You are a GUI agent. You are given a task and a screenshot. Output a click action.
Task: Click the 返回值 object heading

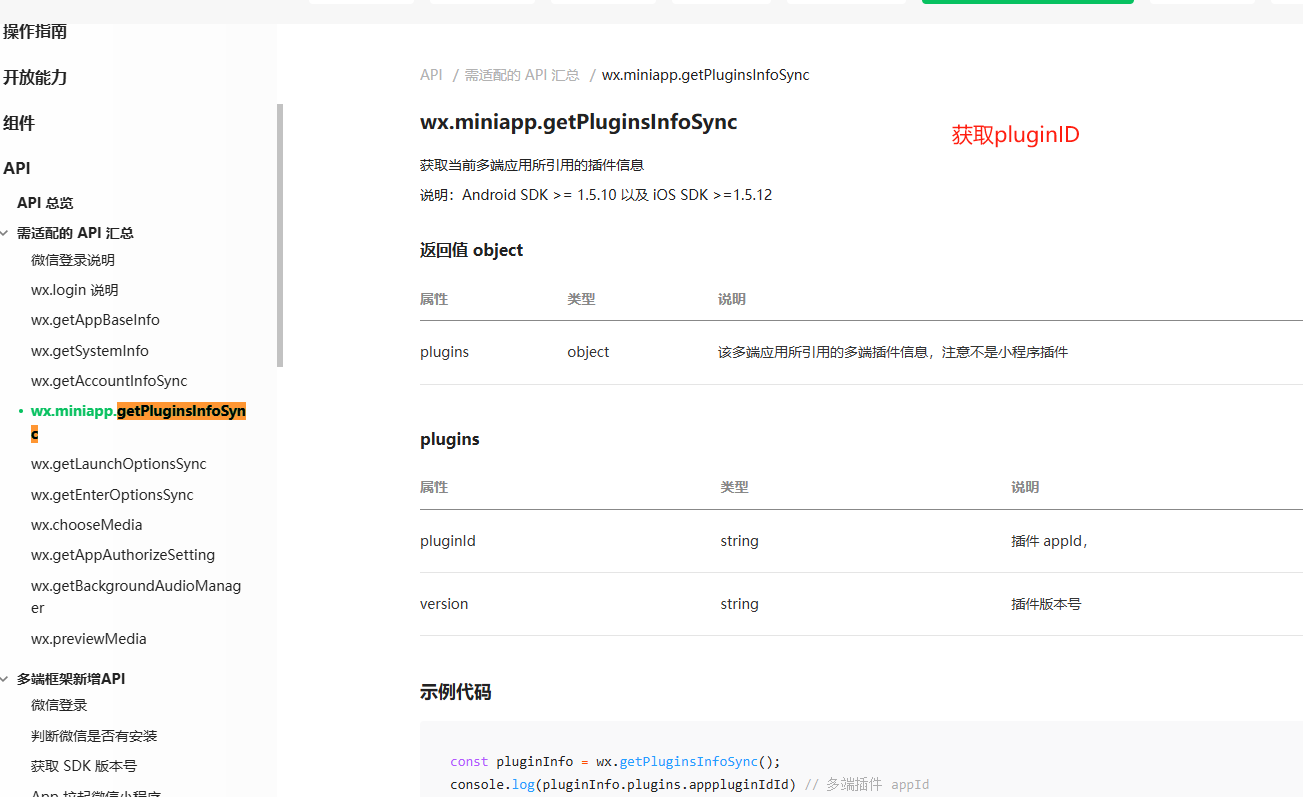pyautogui.click(x=472, y=250)
